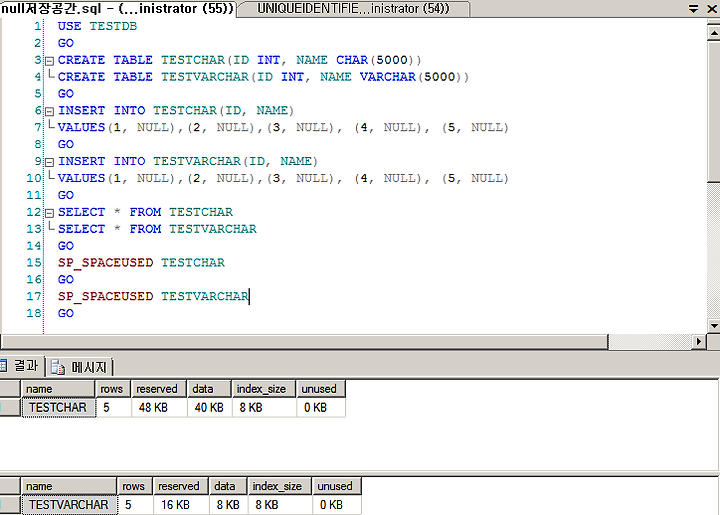
Task: Switch to the null저장공간.sql query tab
Action: pyautogui.click(x=118, y=8)
